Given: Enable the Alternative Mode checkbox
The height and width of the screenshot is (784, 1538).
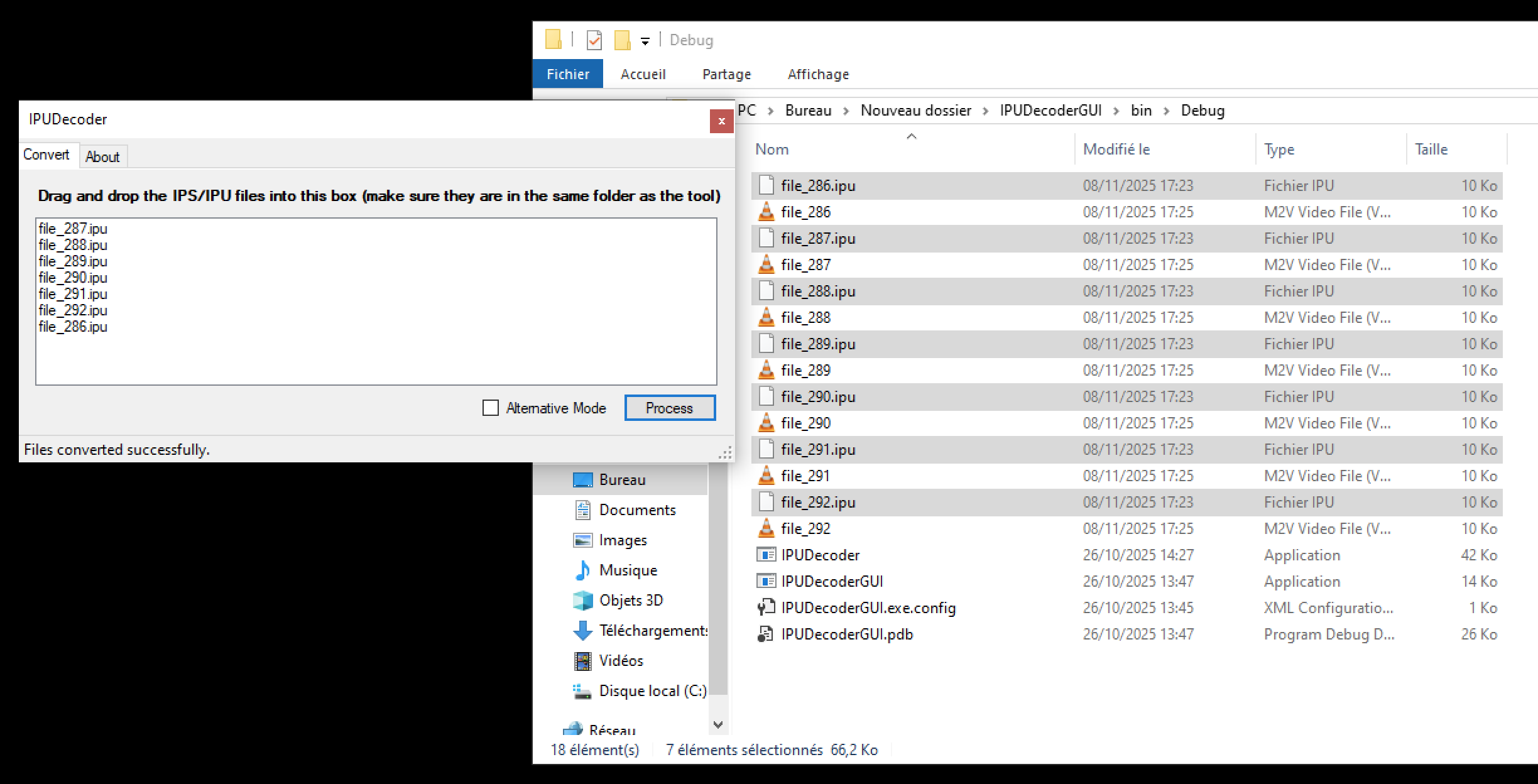Looking at the screenshot, I should tap(490, 408).
